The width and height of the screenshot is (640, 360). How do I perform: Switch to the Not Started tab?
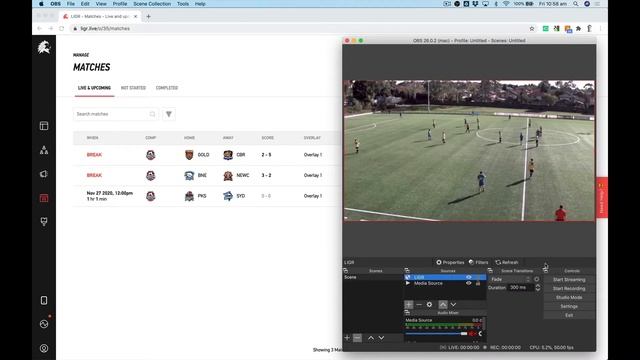click(133, 88)
